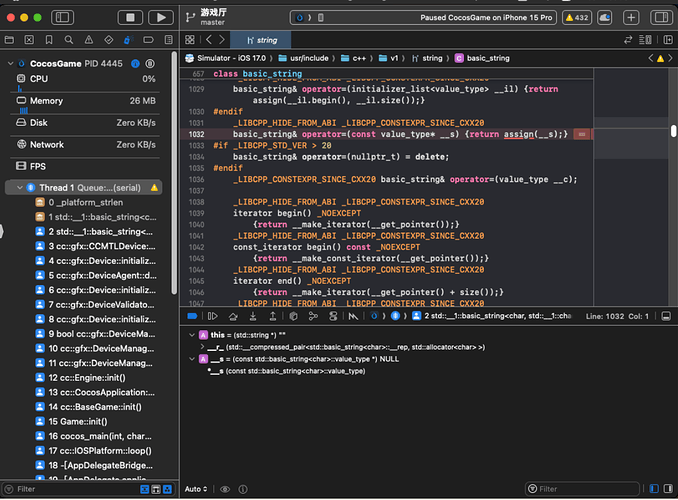Open the v1 breadcrumb item
Image resolution: width=678 pixels, height=500 pixels.
389,58
